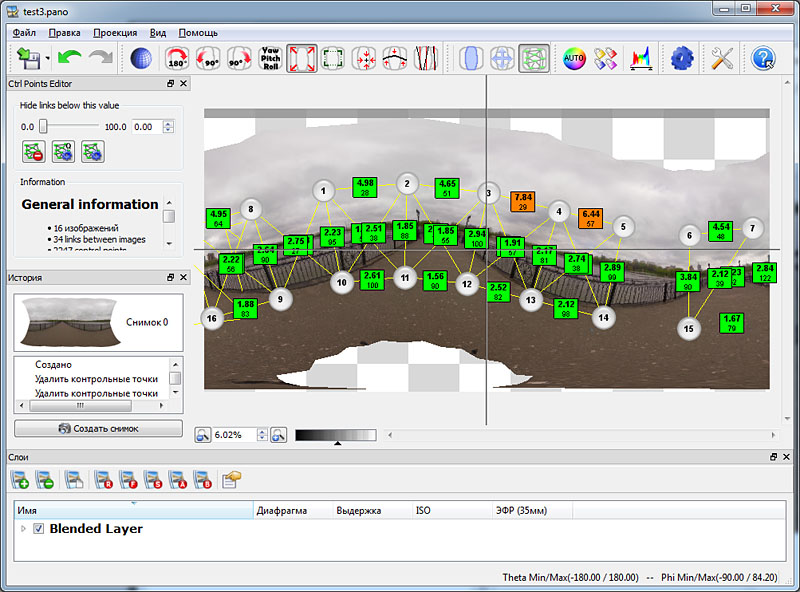This screenshot has width=800, height=592.
Task: Click the Выдержка column header
Action: tap(373, 510)
